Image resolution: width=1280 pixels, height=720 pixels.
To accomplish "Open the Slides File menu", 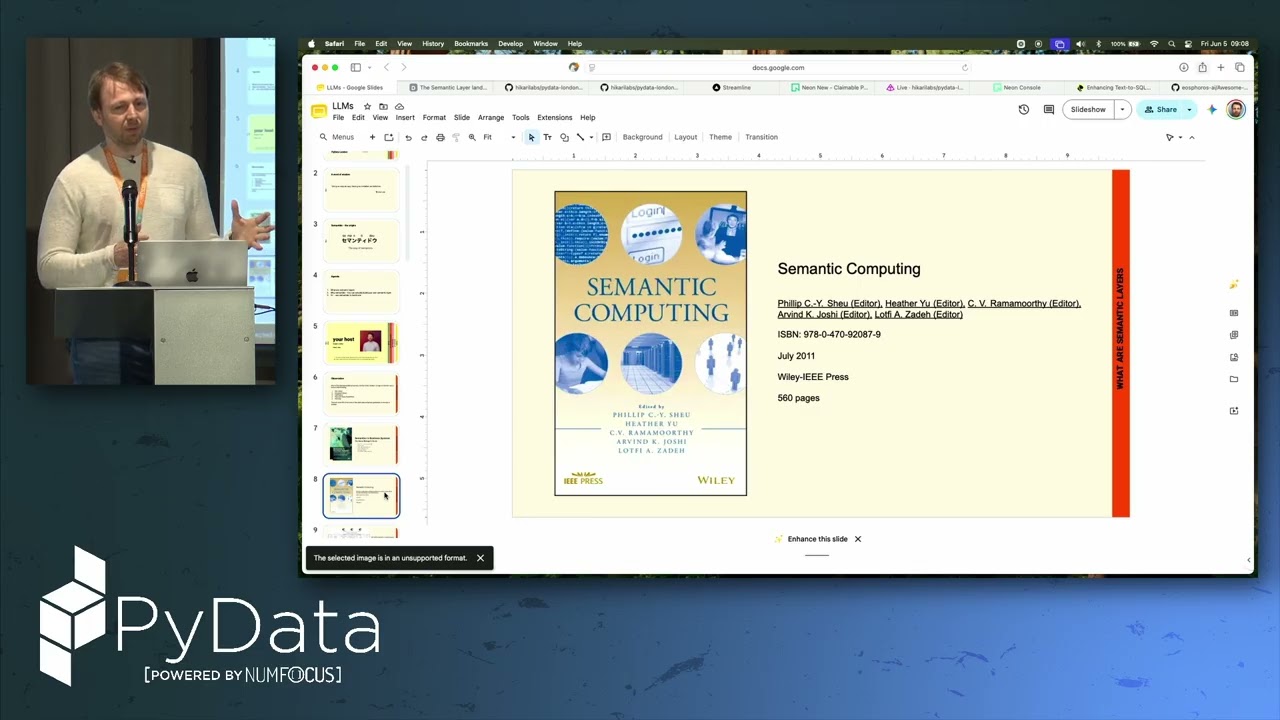I will 338,117.
